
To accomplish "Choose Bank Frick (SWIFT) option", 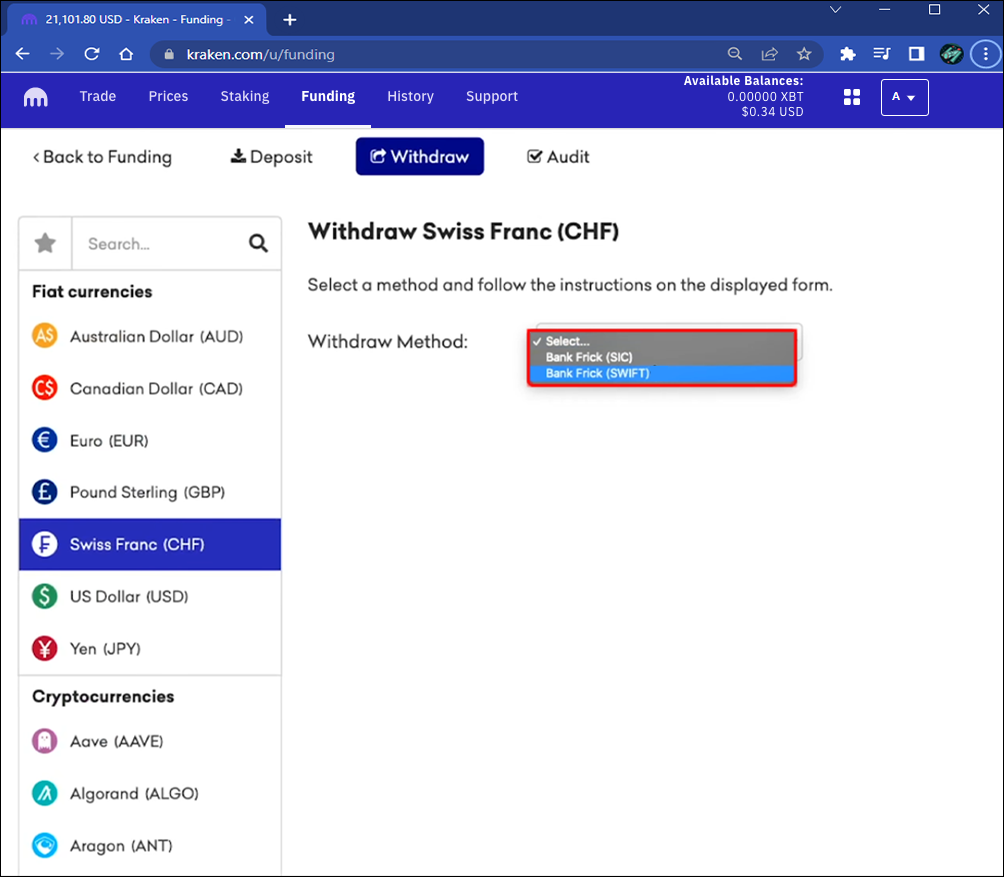I will pyautogui.click(x=597, y=373).
